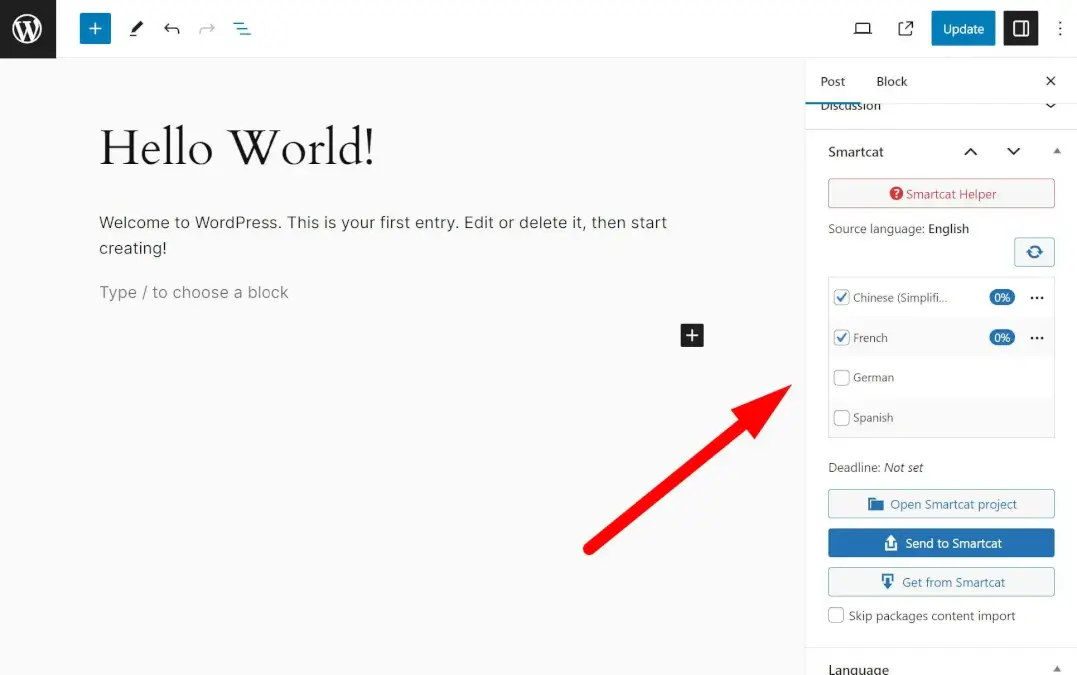
Task: Click the Update button
Action: coord(963,29)
